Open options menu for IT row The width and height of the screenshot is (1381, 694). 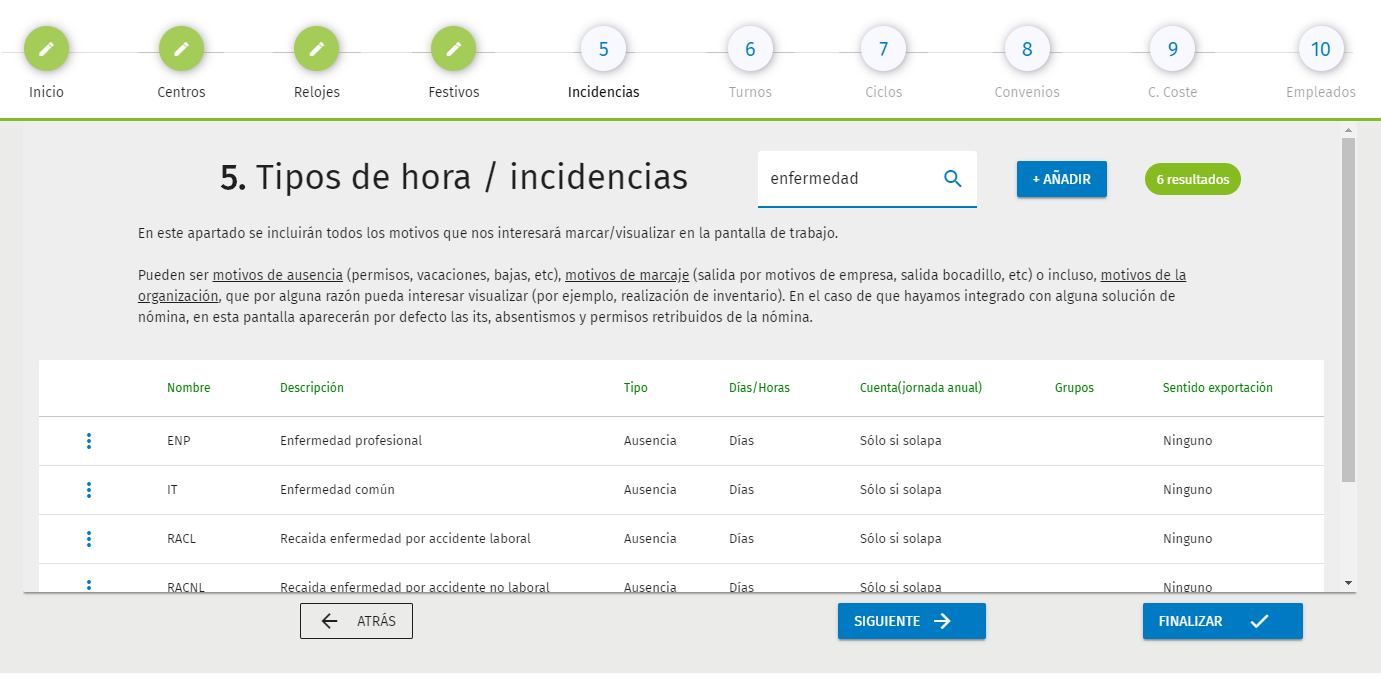(x=89, y=490)
